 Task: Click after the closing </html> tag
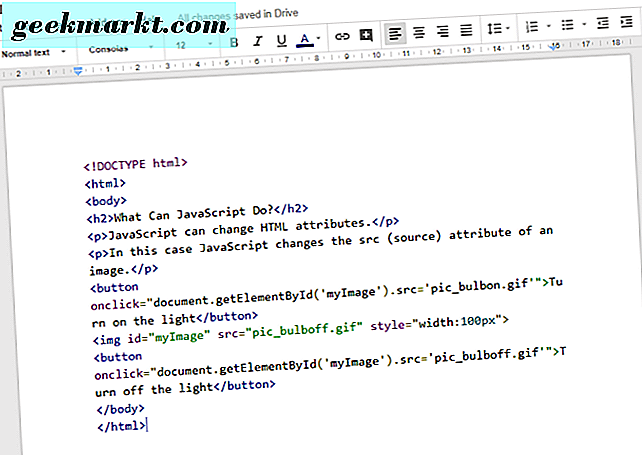148,426
